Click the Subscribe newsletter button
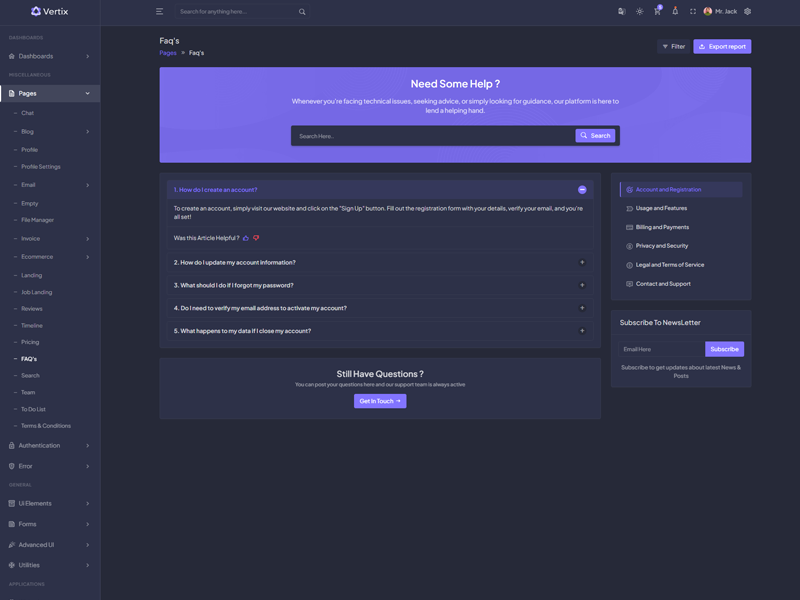800x600 pixels. click(x=724, y=349)
